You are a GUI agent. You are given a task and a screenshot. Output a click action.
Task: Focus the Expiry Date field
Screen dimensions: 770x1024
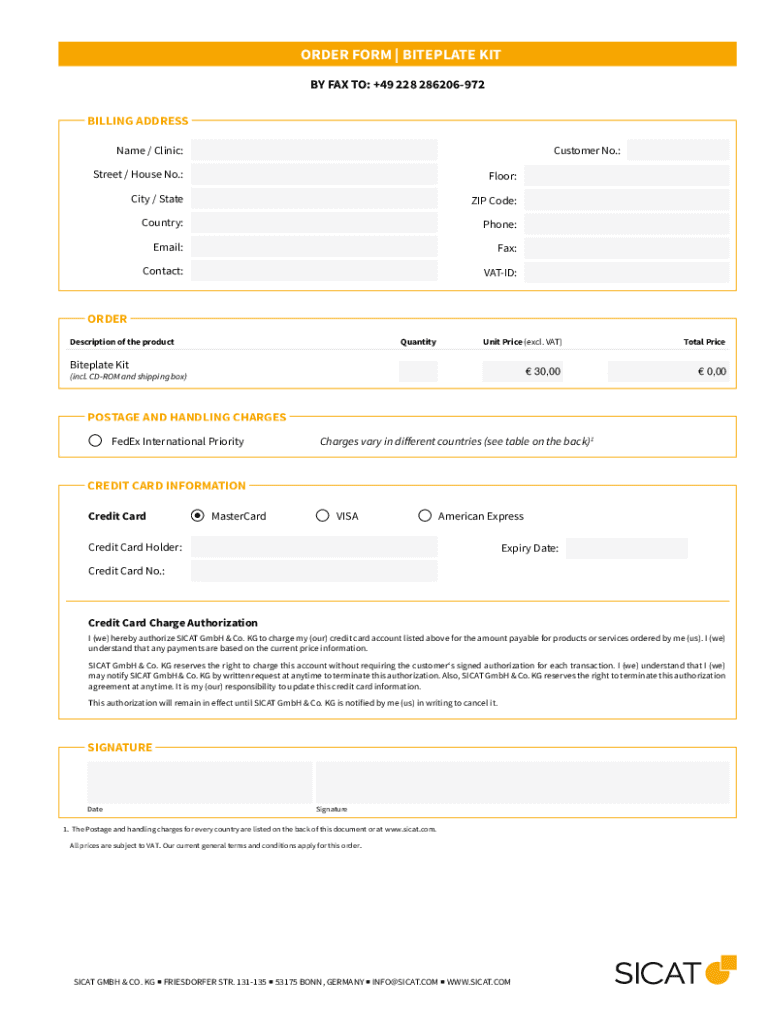(626, 548)
